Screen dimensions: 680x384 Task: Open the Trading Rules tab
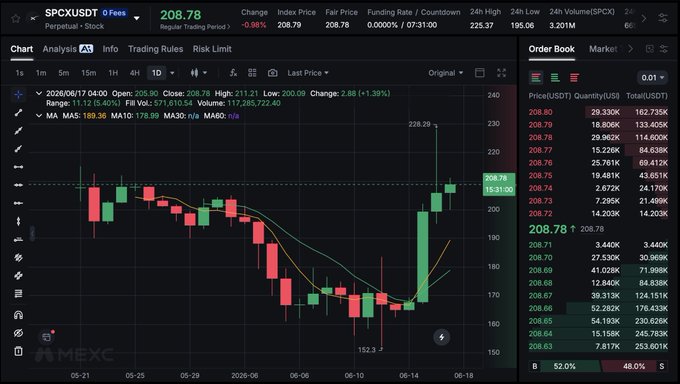point(155,49)
